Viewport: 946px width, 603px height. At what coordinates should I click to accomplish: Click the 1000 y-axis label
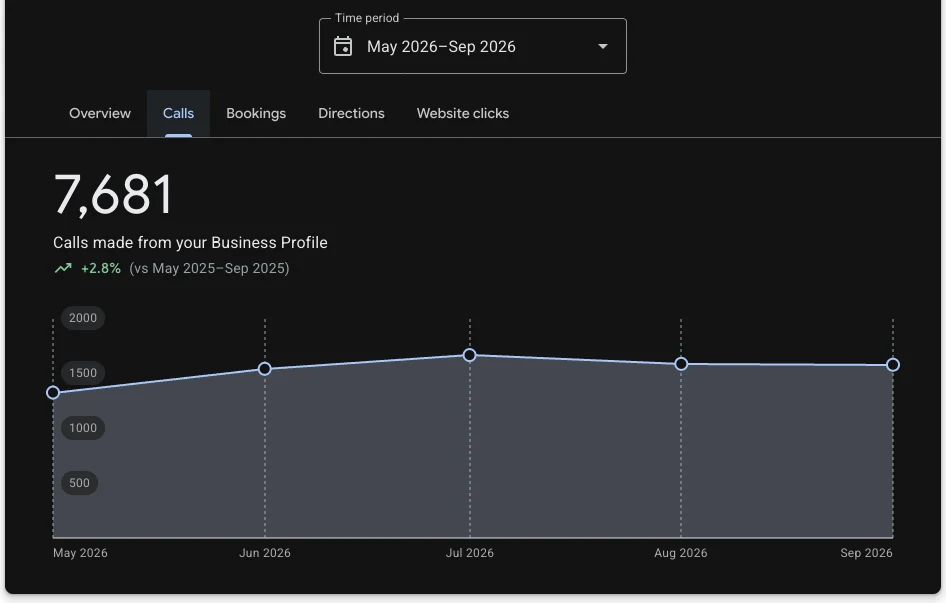(x=83, y=428)
